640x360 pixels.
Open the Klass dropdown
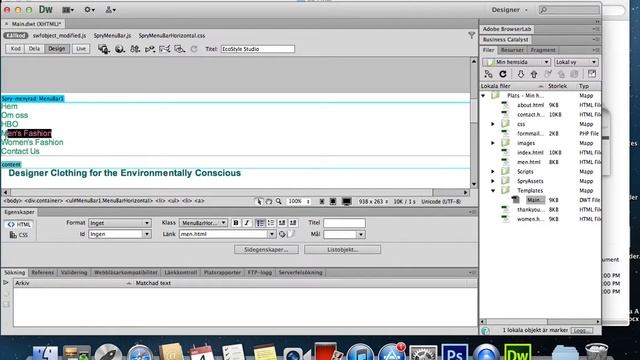(x=203, y=223)
